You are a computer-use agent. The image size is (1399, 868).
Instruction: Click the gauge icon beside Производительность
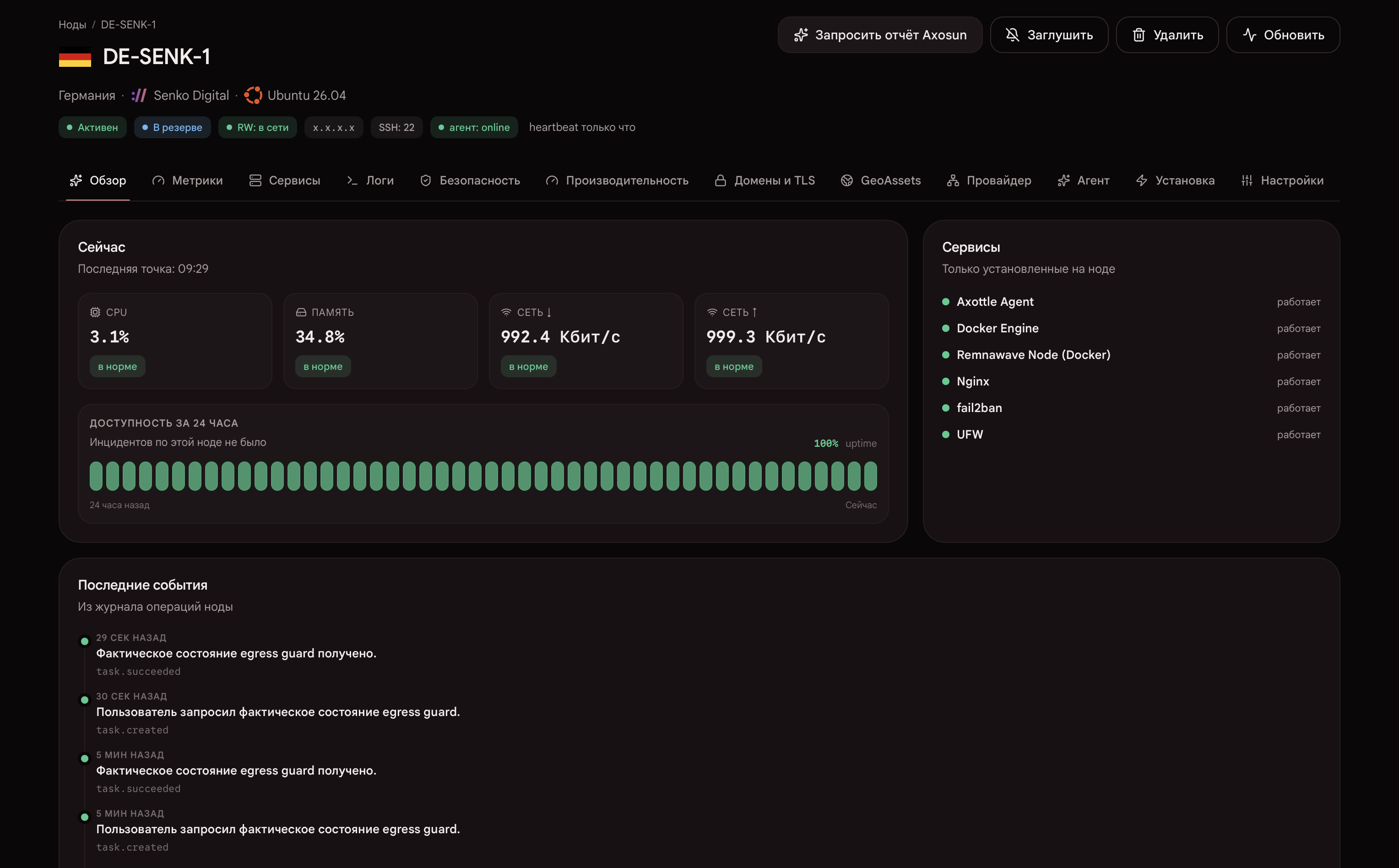click(552, 180)
